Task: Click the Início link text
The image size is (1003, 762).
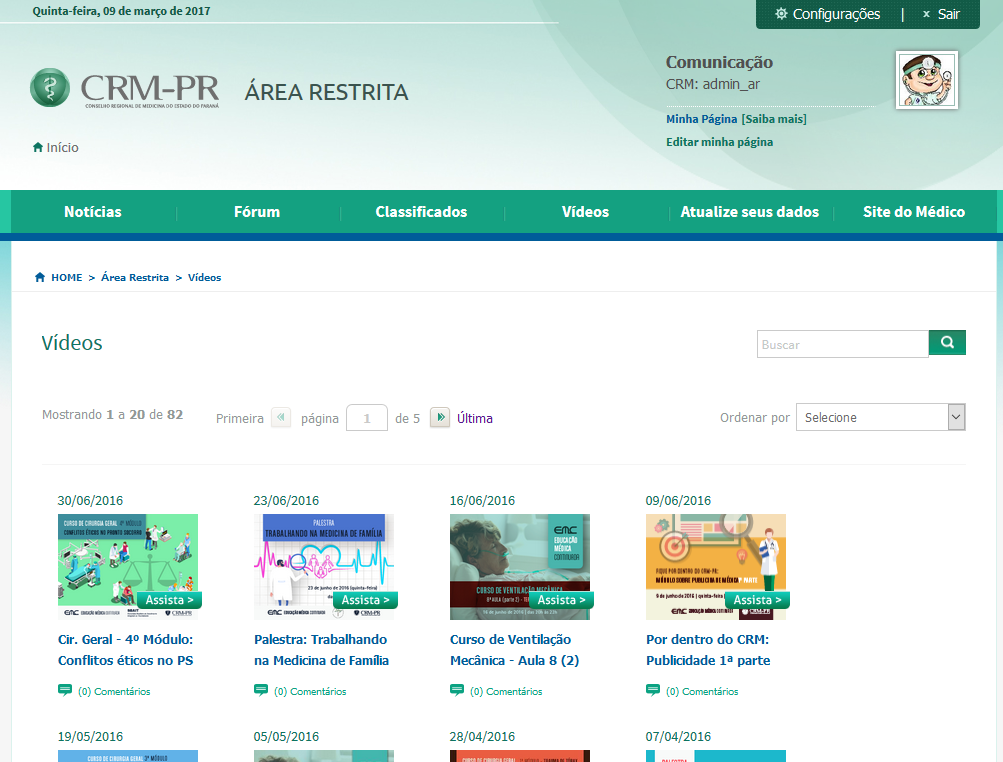Action: [63, 148]
